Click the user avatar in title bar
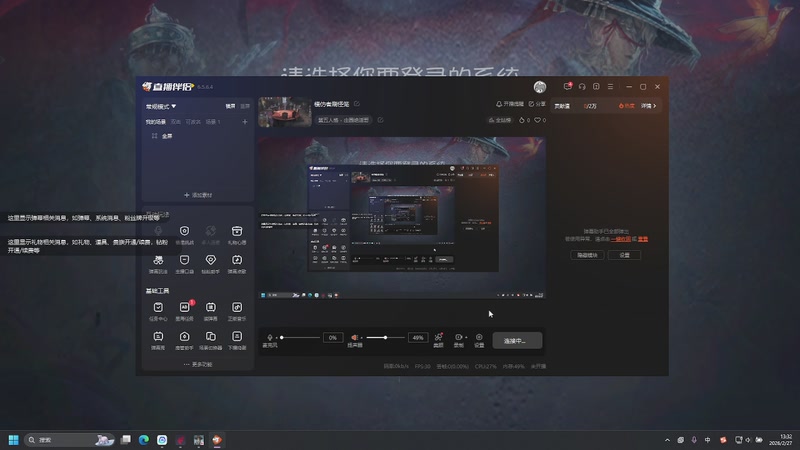 point(540,87)
